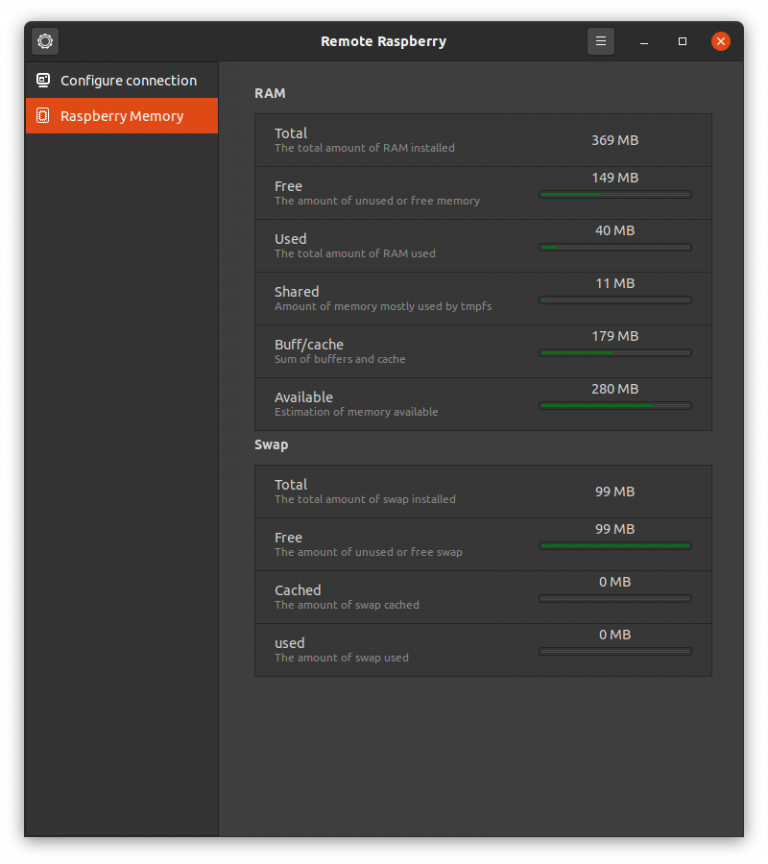Close the Remote Raspberry window
The height and width of the screenshot is (864, 768).
[720, 41]
